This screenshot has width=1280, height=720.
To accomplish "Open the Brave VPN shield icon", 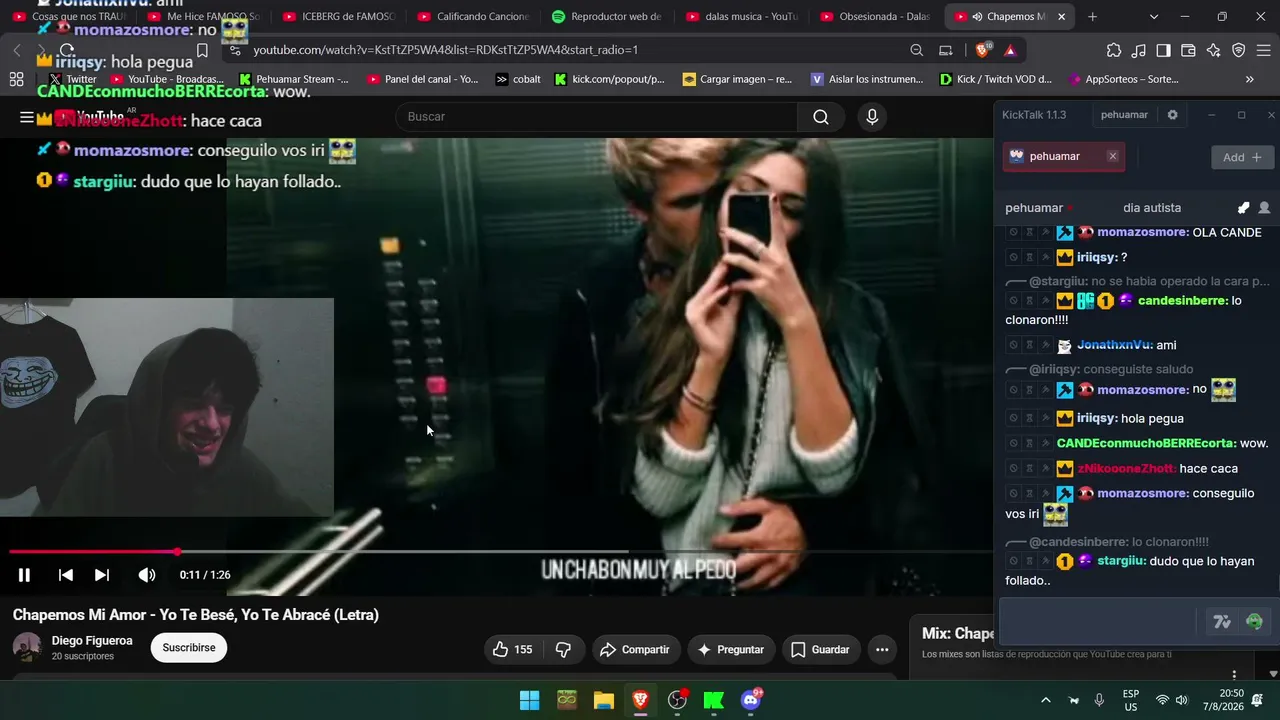I will point(1239,50).
